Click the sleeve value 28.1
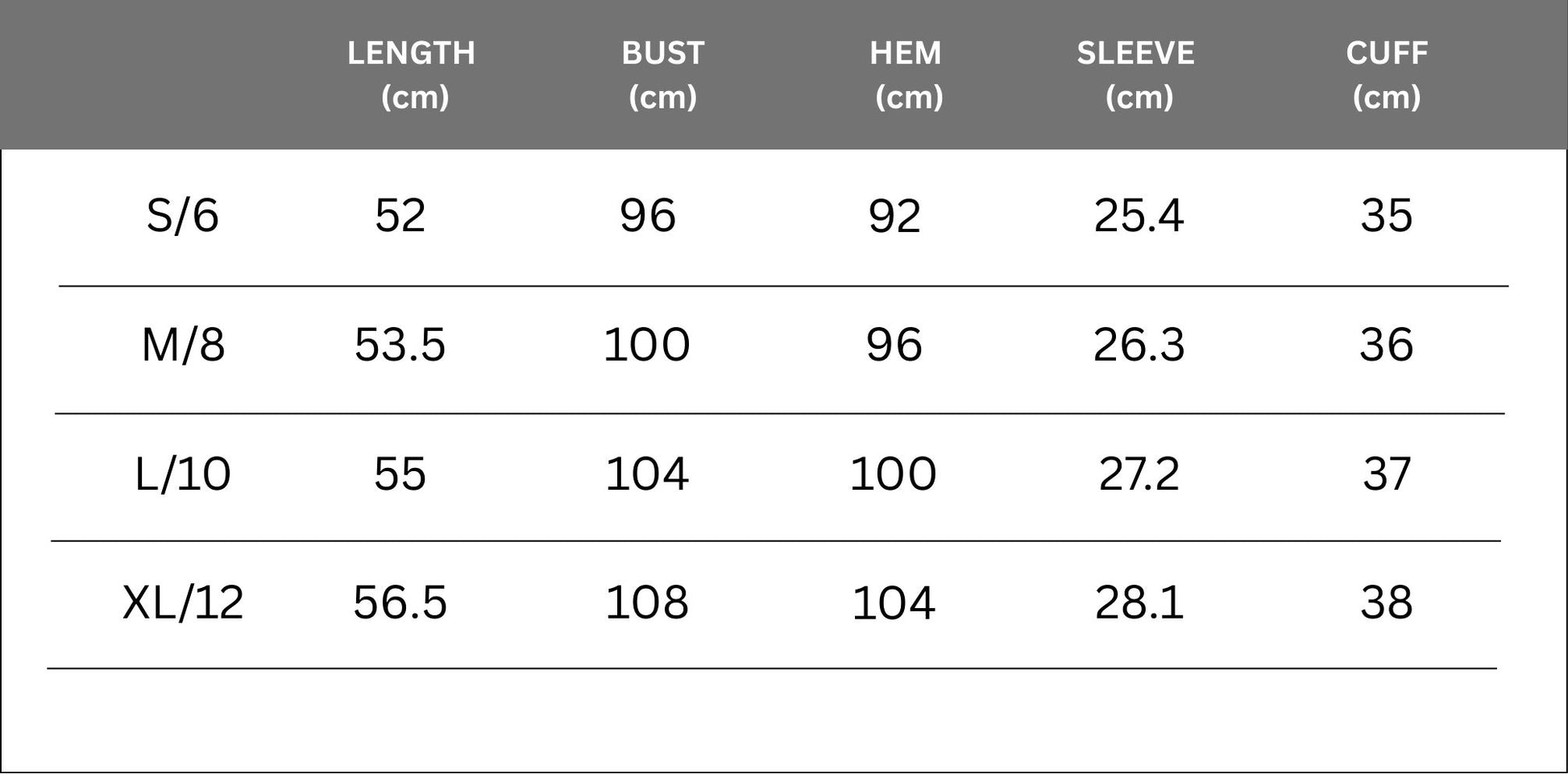The width and height of the screenshot is (1568, 774). [1139, 602]
